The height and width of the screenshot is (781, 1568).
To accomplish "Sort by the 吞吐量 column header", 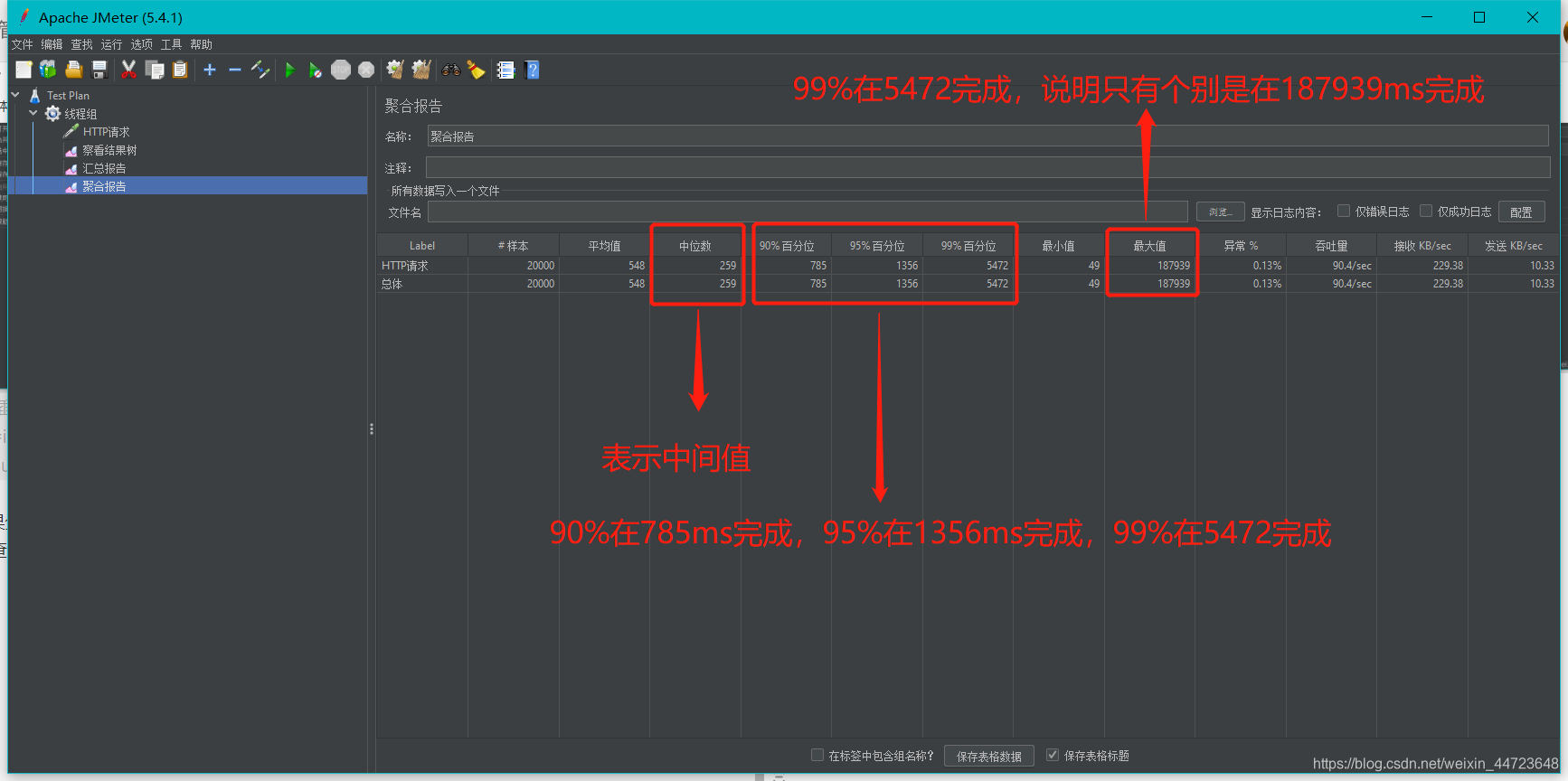I will click(1332, 246).
